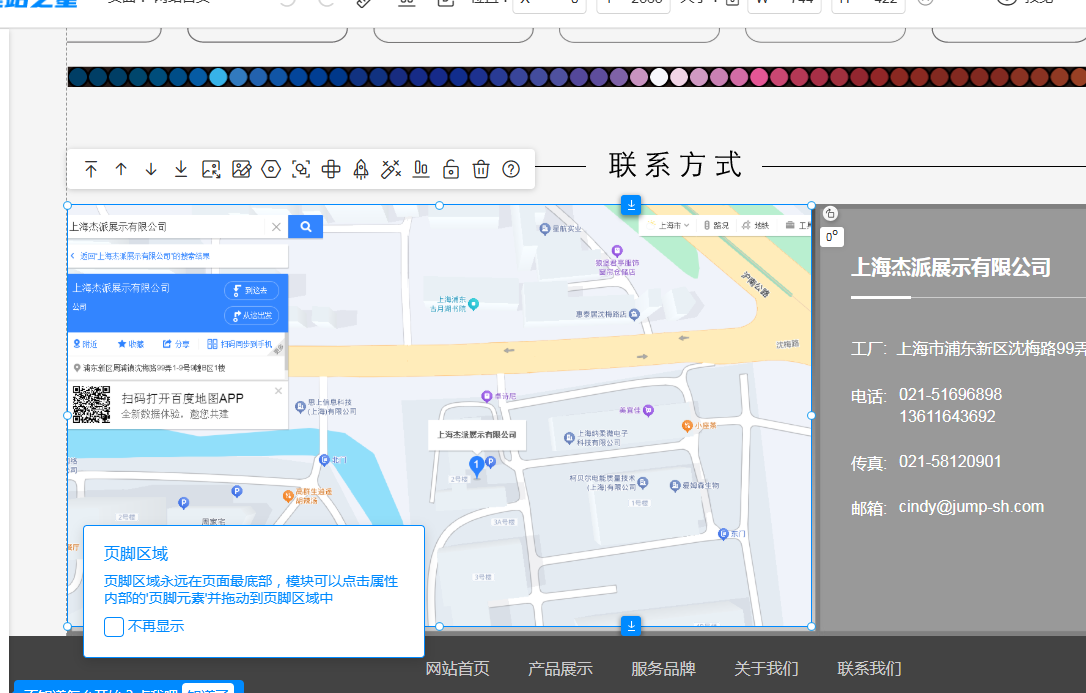Click the edit image pencil icon
1086x693 pixels.
tap(241, 170)
